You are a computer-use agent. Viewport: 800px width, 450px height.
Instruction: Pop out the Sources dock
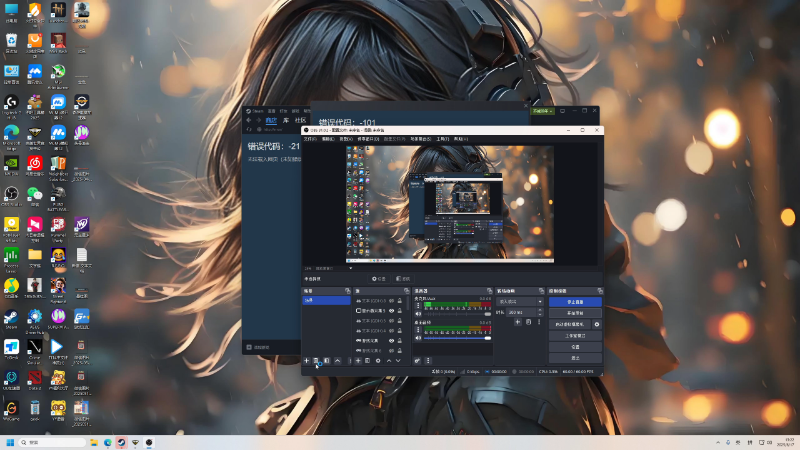coord(407,291)
